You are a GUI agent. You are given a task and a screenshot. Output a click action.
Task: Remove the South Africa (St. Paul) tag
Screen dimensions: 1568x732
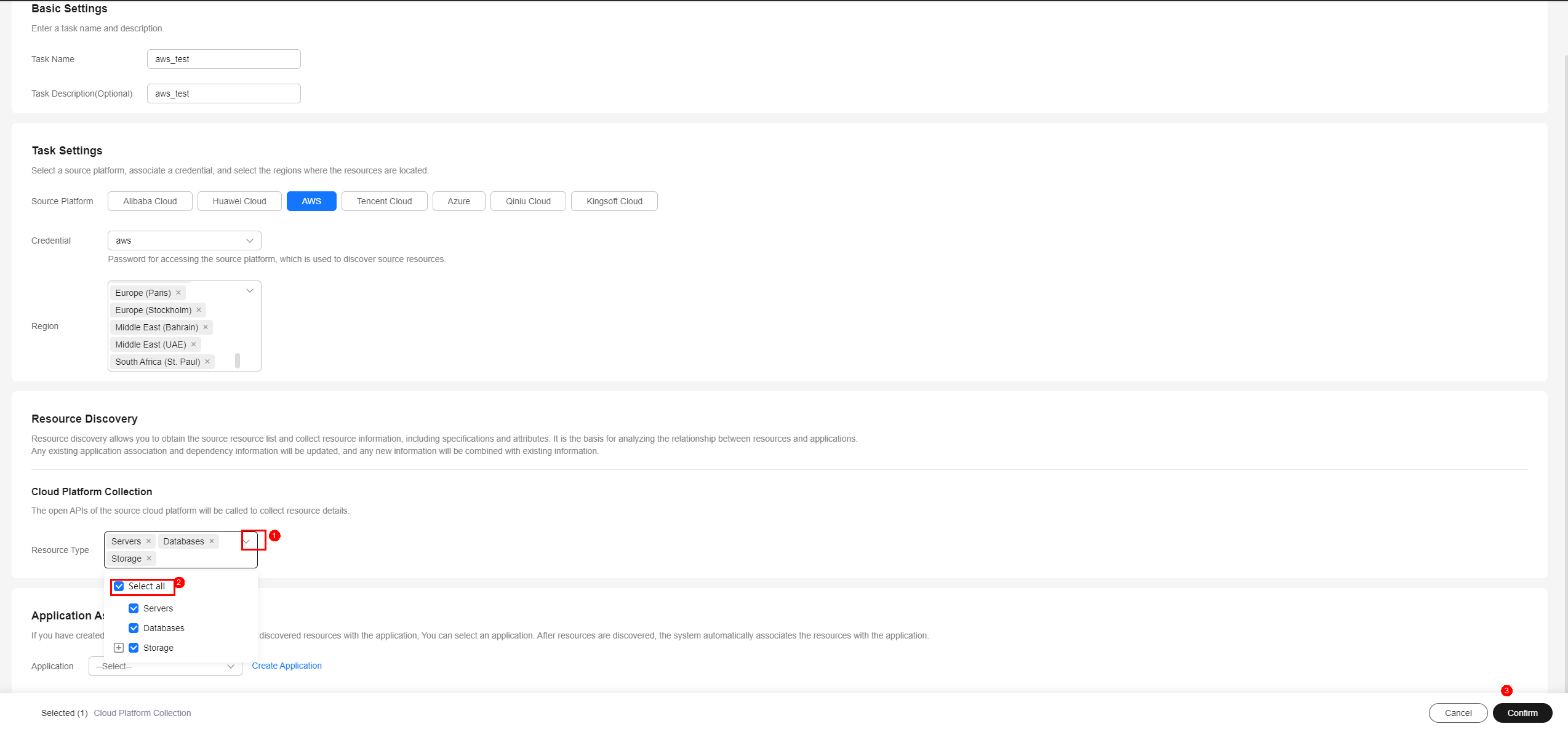point(207,362)
